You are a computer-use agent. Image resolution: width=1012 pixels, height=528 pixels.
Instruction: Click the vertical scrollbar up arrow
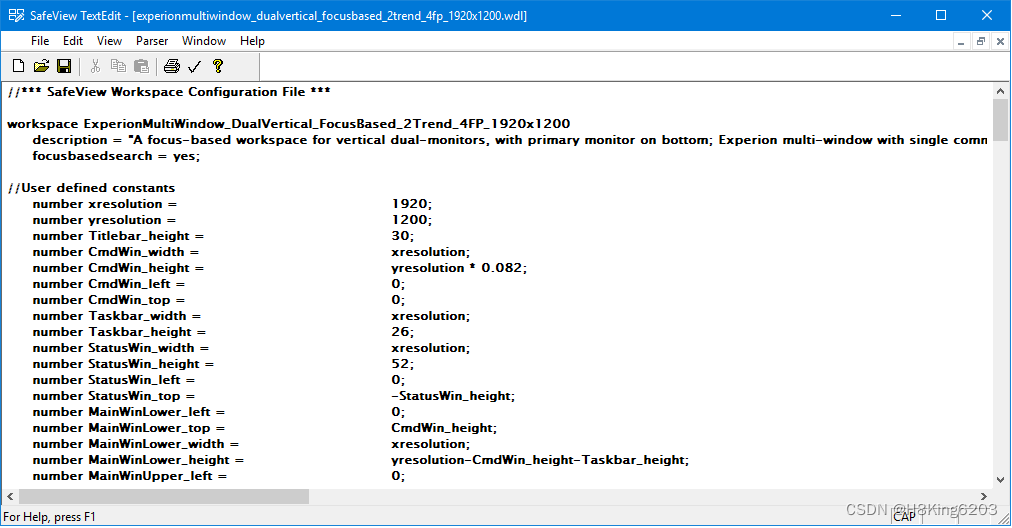point(1000,92)
